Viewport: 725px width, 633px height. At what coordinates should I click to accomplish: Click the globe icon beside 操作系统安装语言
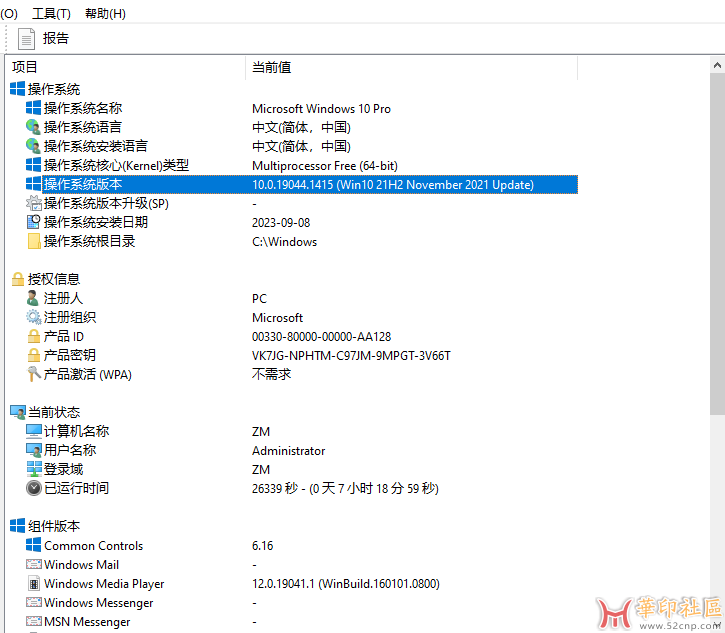33,146
